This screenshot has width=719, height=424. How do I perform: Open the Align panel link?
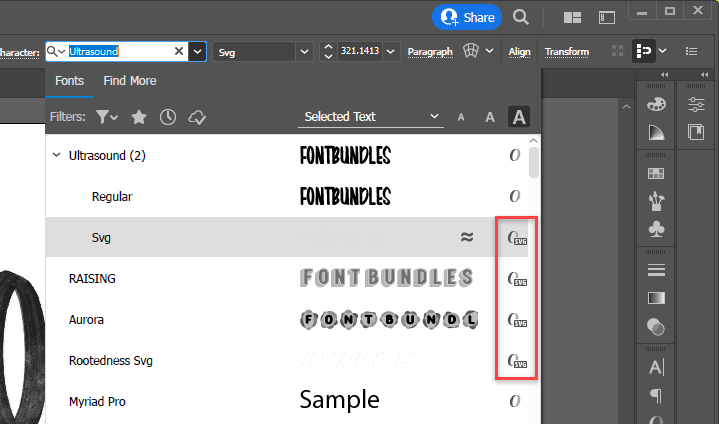click(x=519, y=52)
